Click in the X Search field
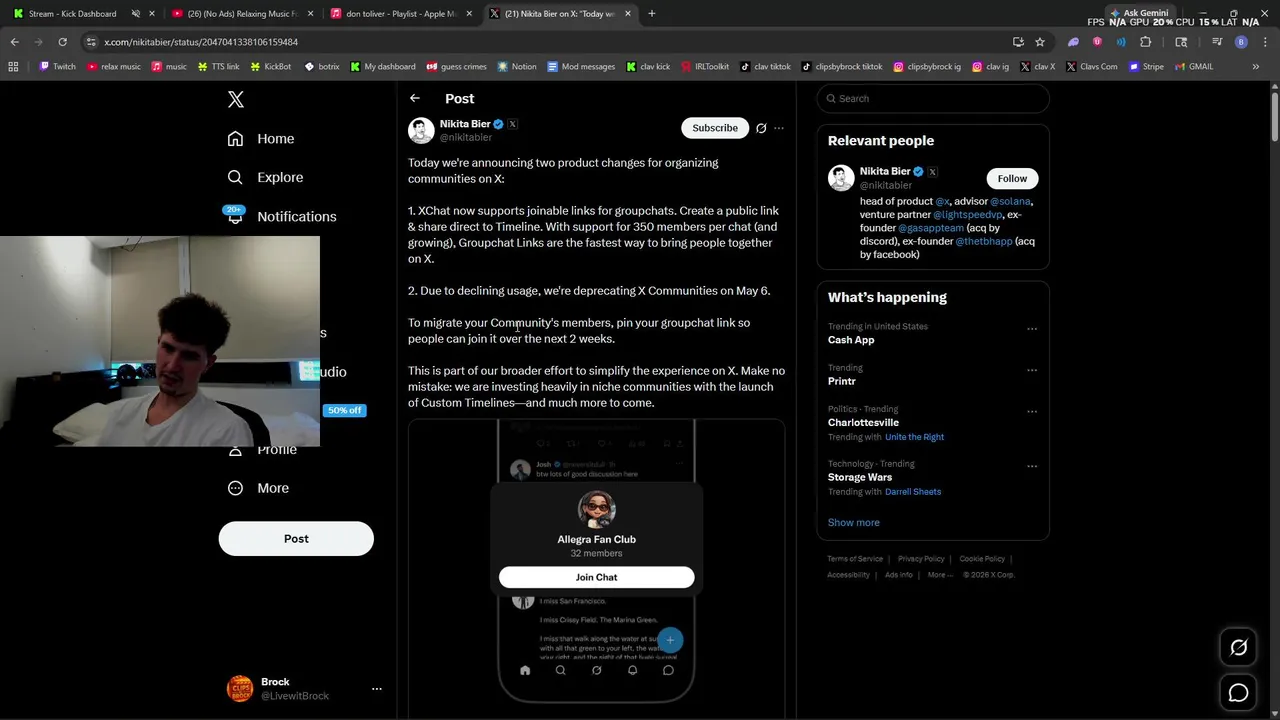1280x720 pixels. coord(933,98)
